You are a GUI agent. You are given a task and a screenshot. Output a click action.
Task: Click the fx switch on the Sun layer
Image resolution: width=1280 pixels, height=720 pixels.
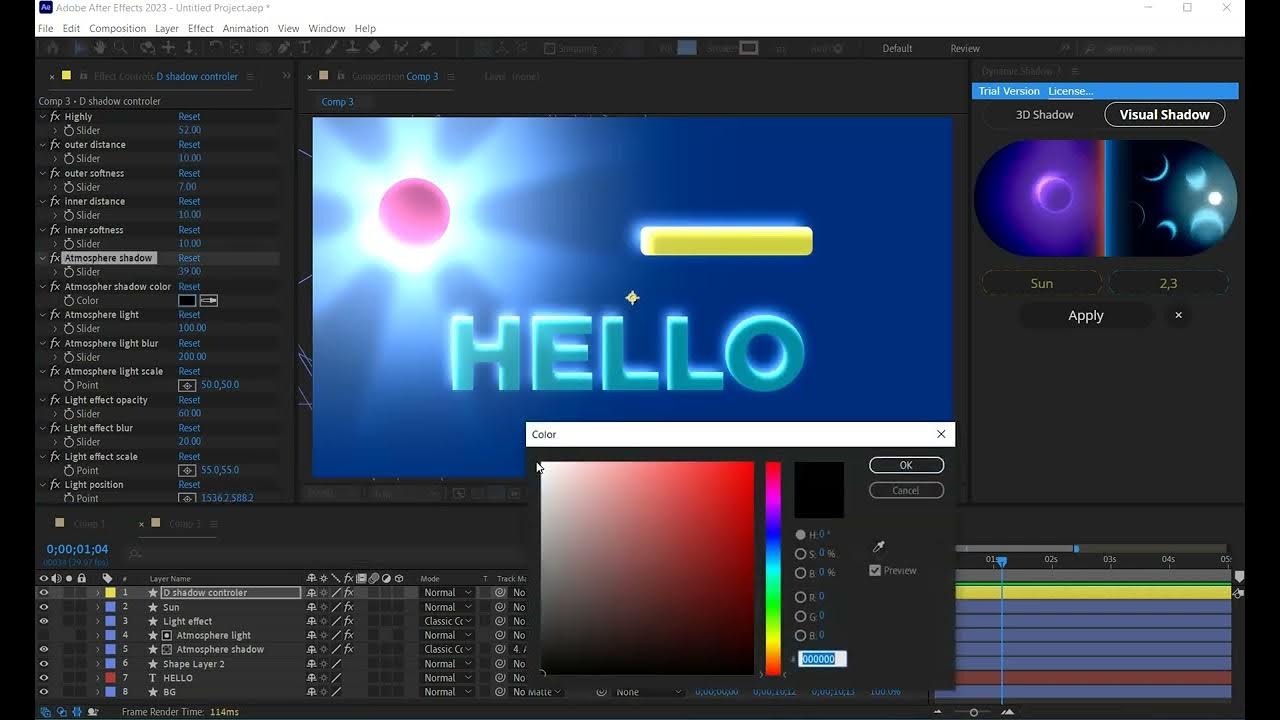tap(349, 607)
